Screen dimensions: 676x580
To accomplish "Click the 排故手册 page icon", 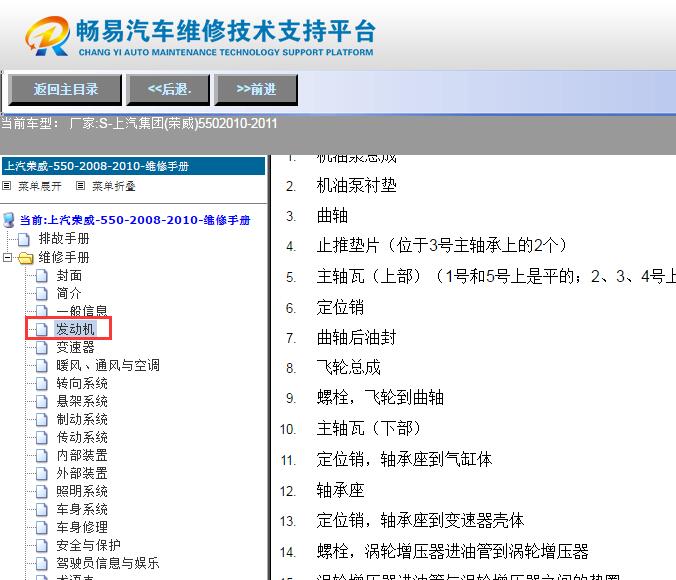I will pos(24,238).
